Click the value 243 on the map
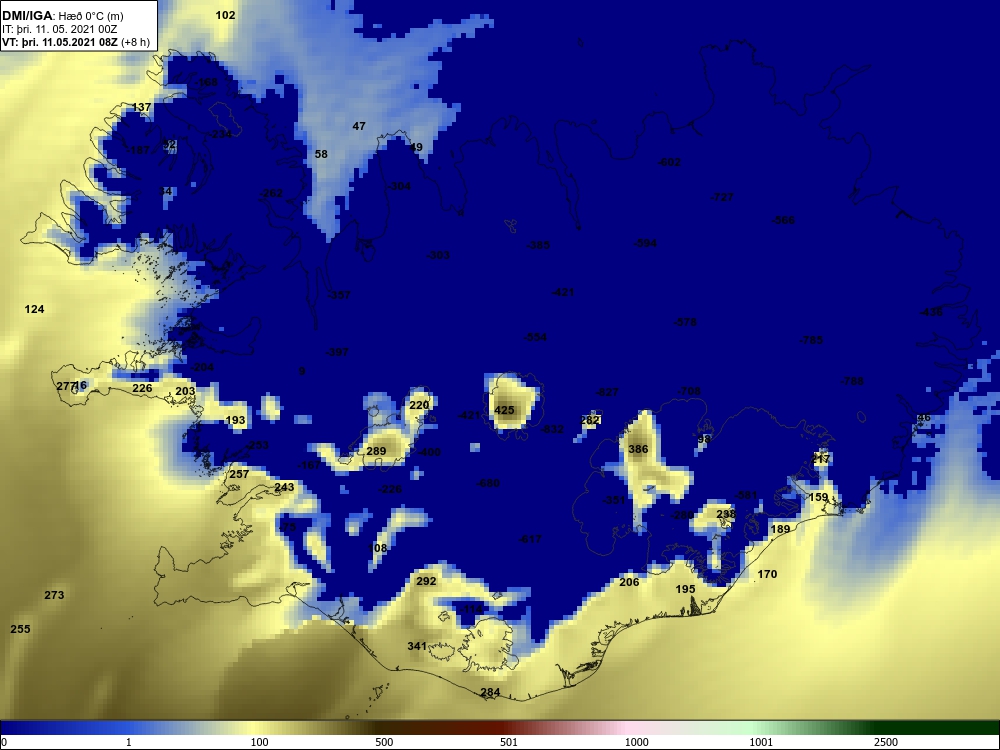The width and height of the screenshot is (1000, 750). 284,487
